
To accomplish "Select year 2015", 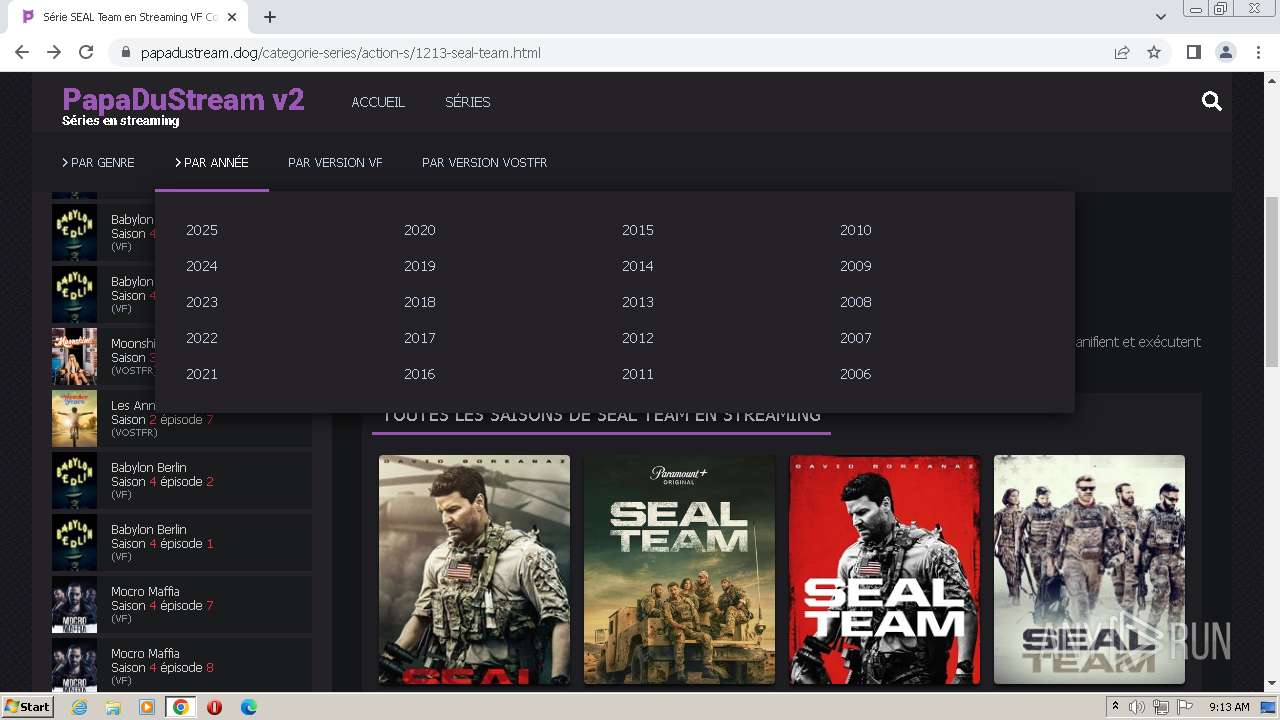I will [638, 230].
